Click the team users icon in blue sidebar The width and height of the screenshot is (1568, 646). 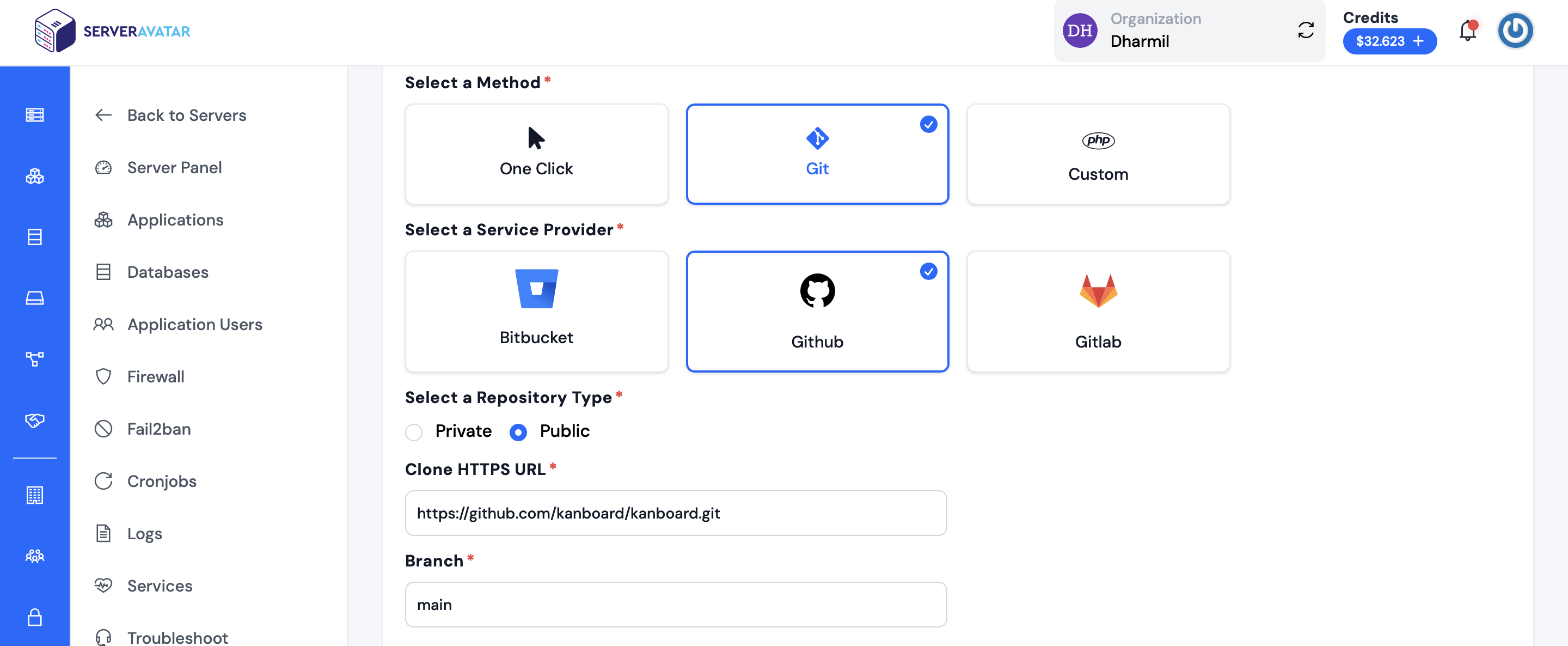[35, 556]
